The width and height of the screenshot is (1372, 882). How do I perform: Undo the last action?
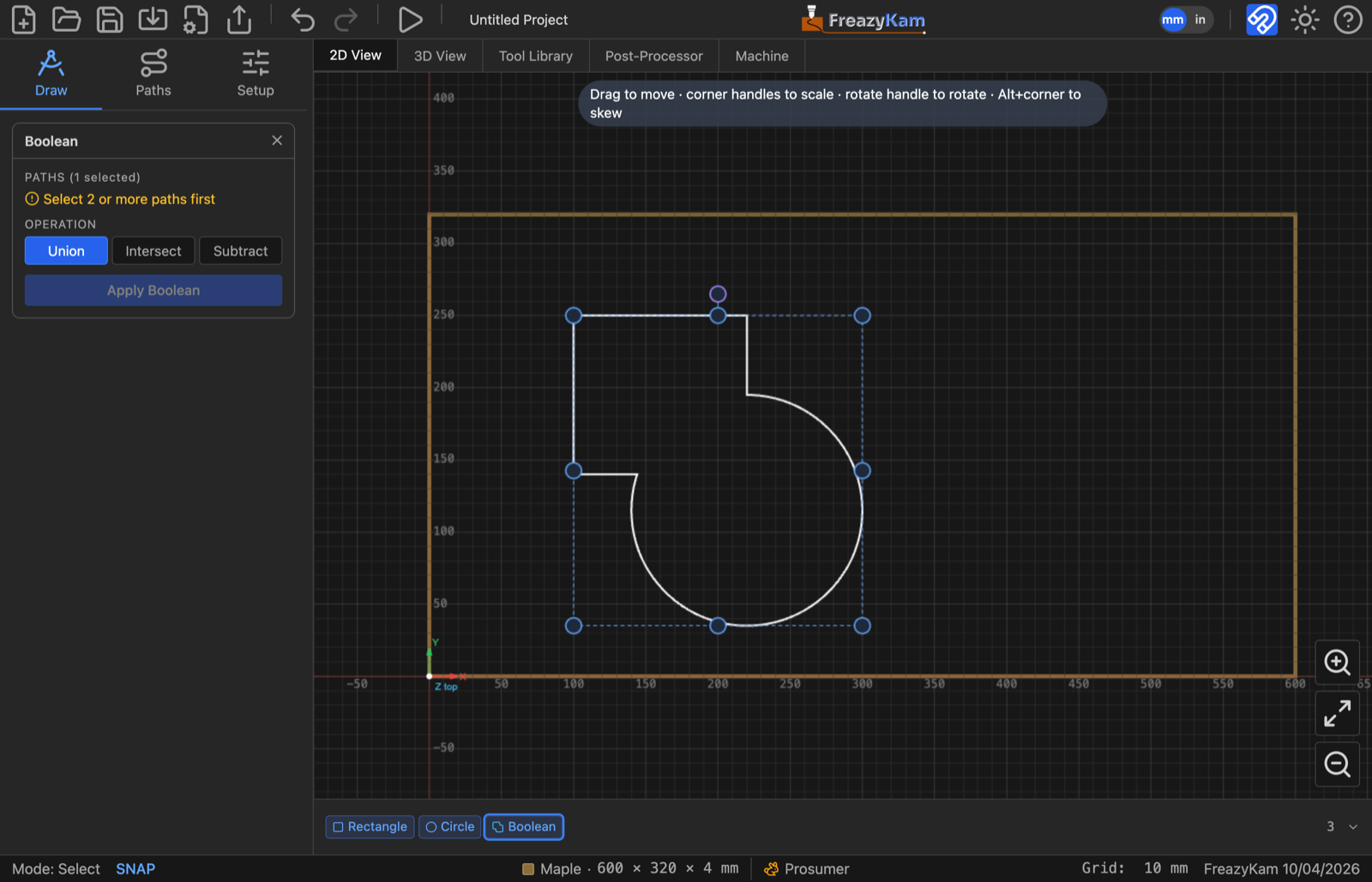pos(303,19)
